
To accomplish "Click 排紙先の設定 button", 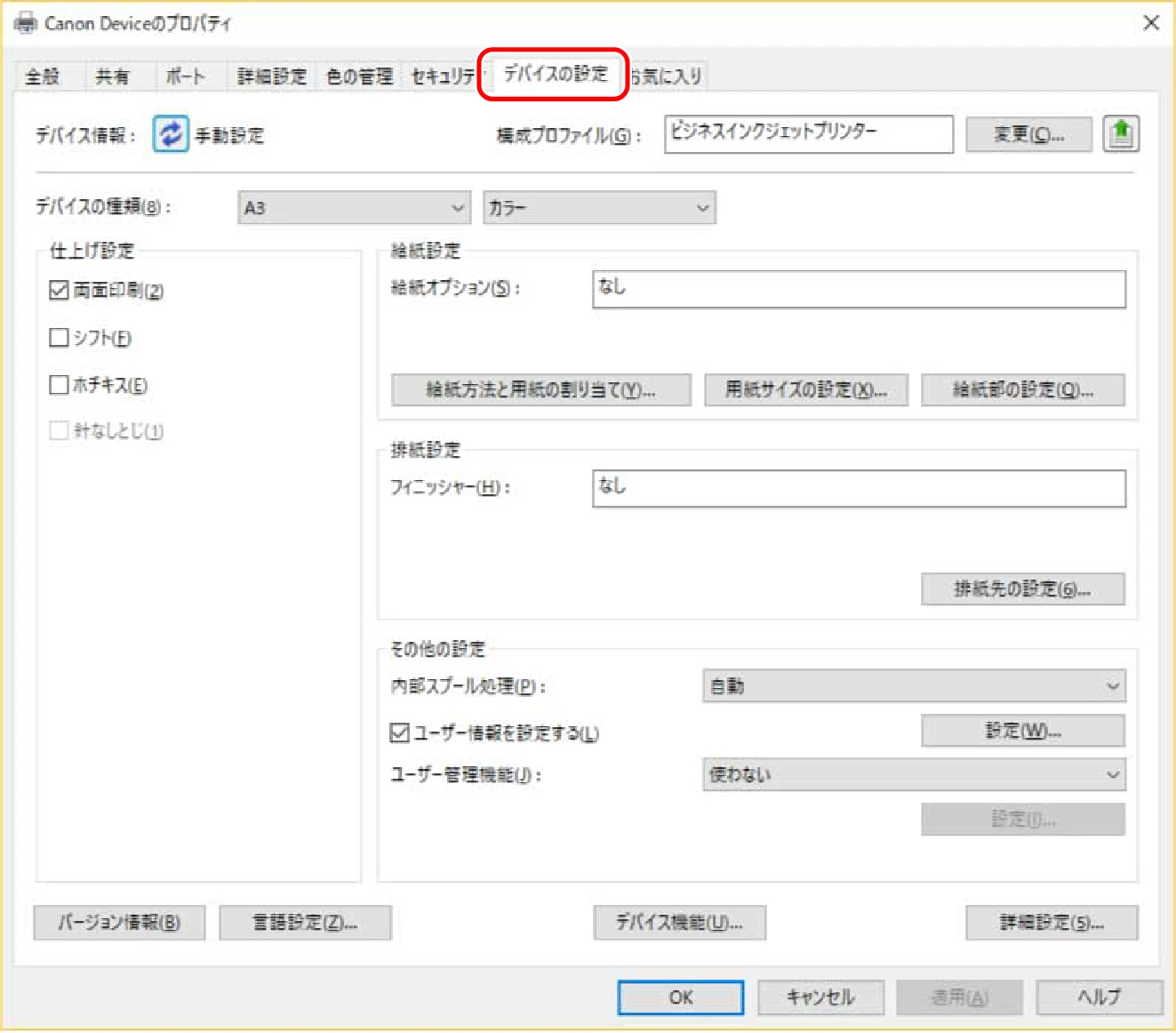I will [x=1023, y=589].
